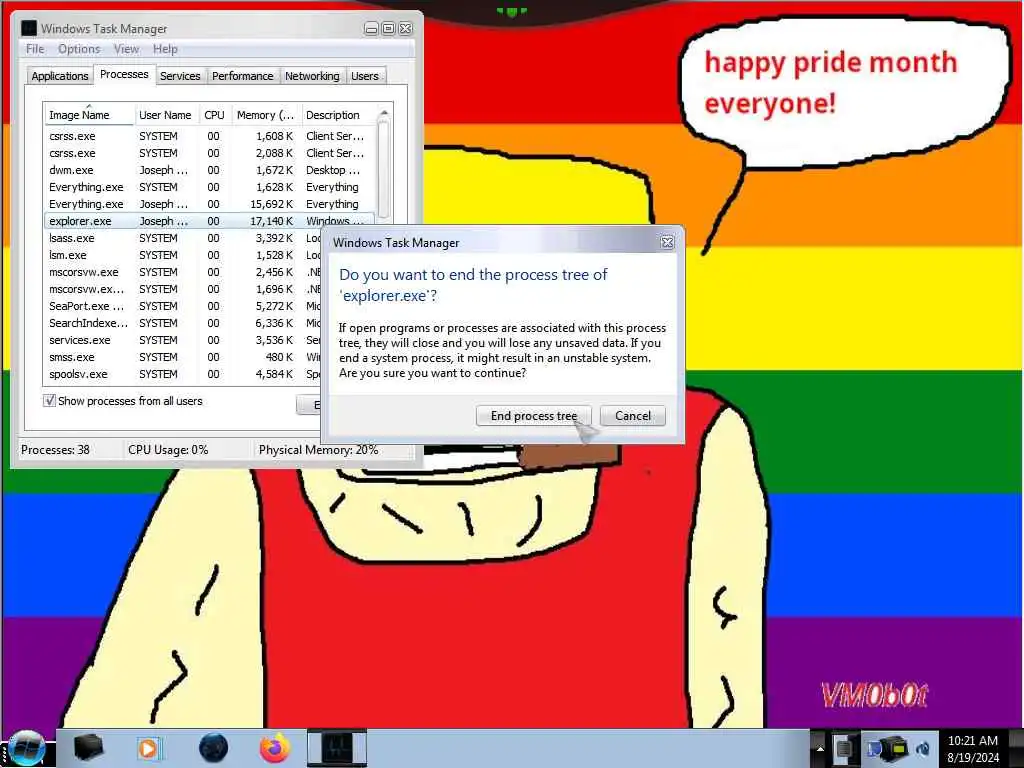Image resolution: width=1024 pixels, height=768 pixels.
Task: Close the main Task Manager window
Action: (x=406, y=28)
